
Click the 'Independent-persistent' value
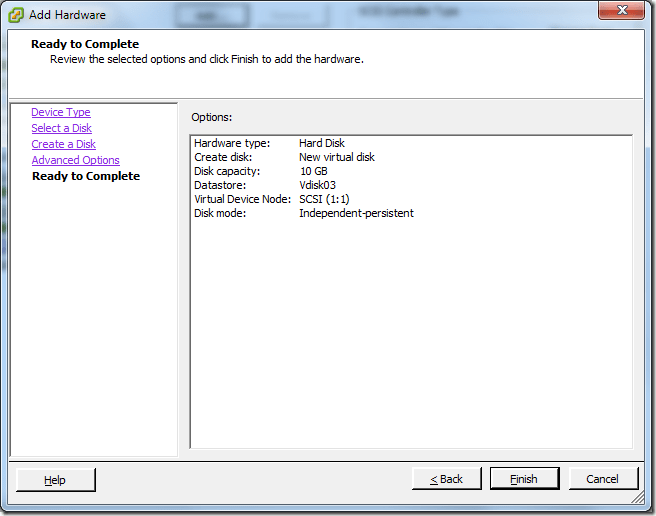[x=356, y=213]
